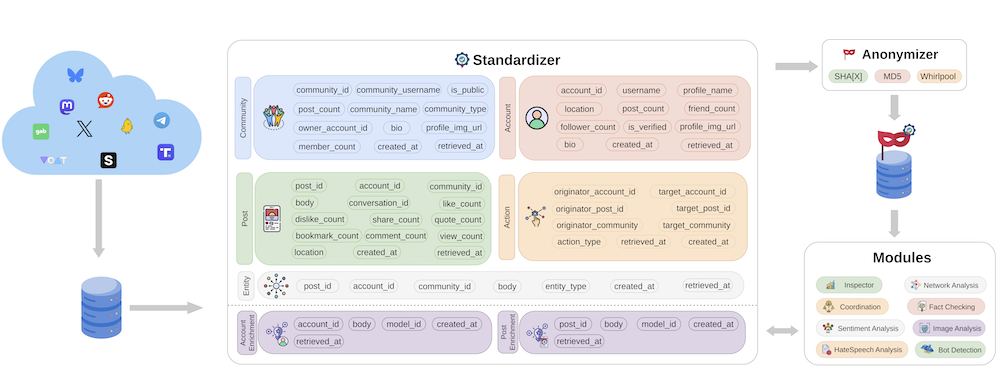
Task: Click the Reddit icon in the cloud
Action: (x=106, y=99)
